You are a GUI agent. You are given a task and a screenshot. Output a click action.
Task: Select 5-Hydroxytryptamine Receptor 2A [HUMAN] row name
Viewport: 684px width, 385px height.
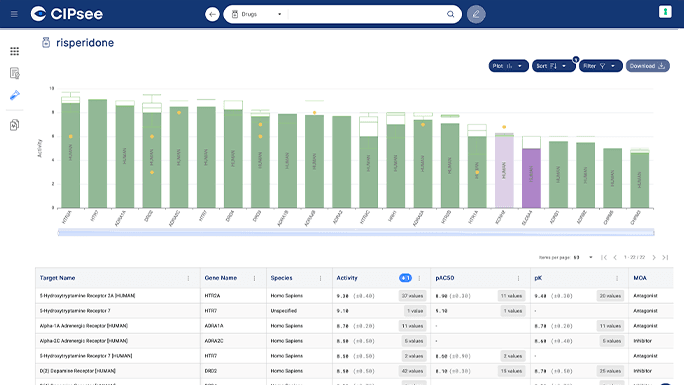87,296
